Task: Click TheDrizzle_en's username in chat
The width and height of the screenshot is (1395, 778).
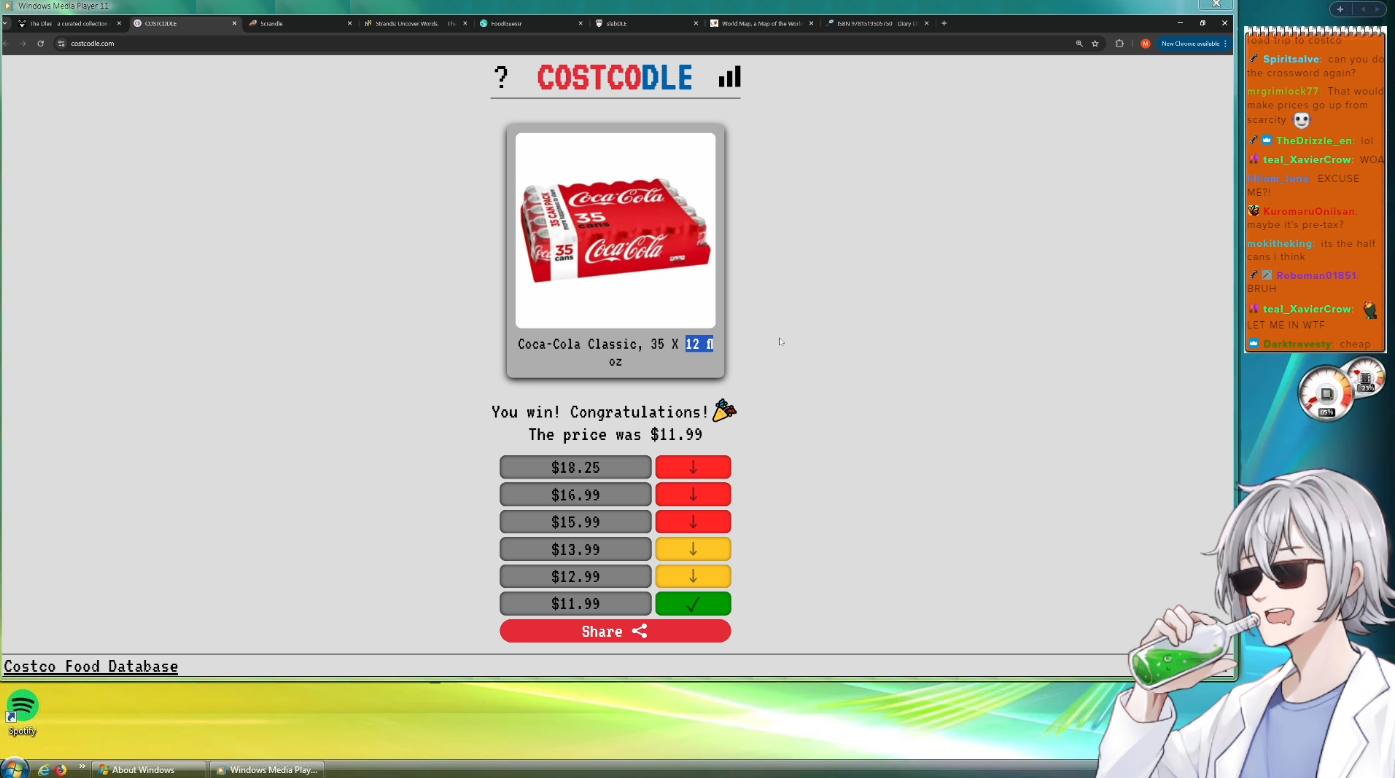Action: coord(1314,141)
